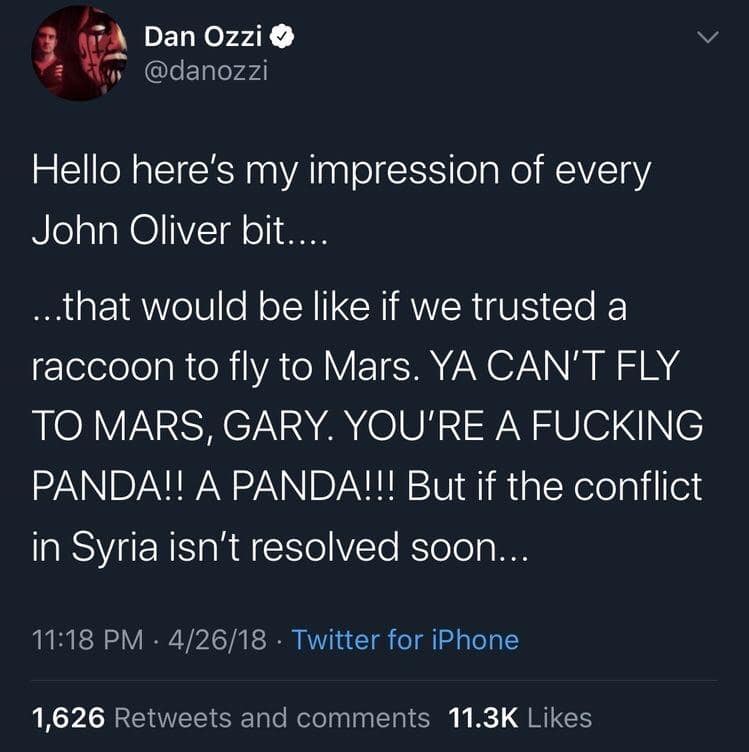Open the tweet options chevron menu
This screenshot has width=749, height=752.
click(707, 38)
